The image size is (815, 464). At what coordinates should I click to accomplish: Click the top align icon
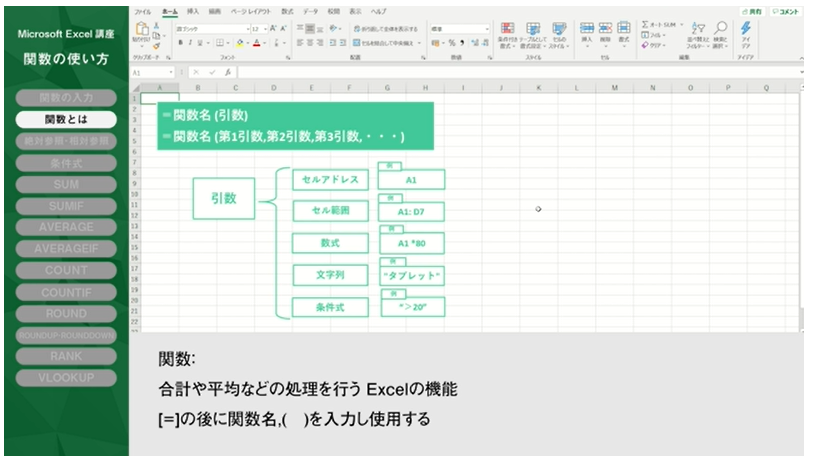[x=300, y=29]
